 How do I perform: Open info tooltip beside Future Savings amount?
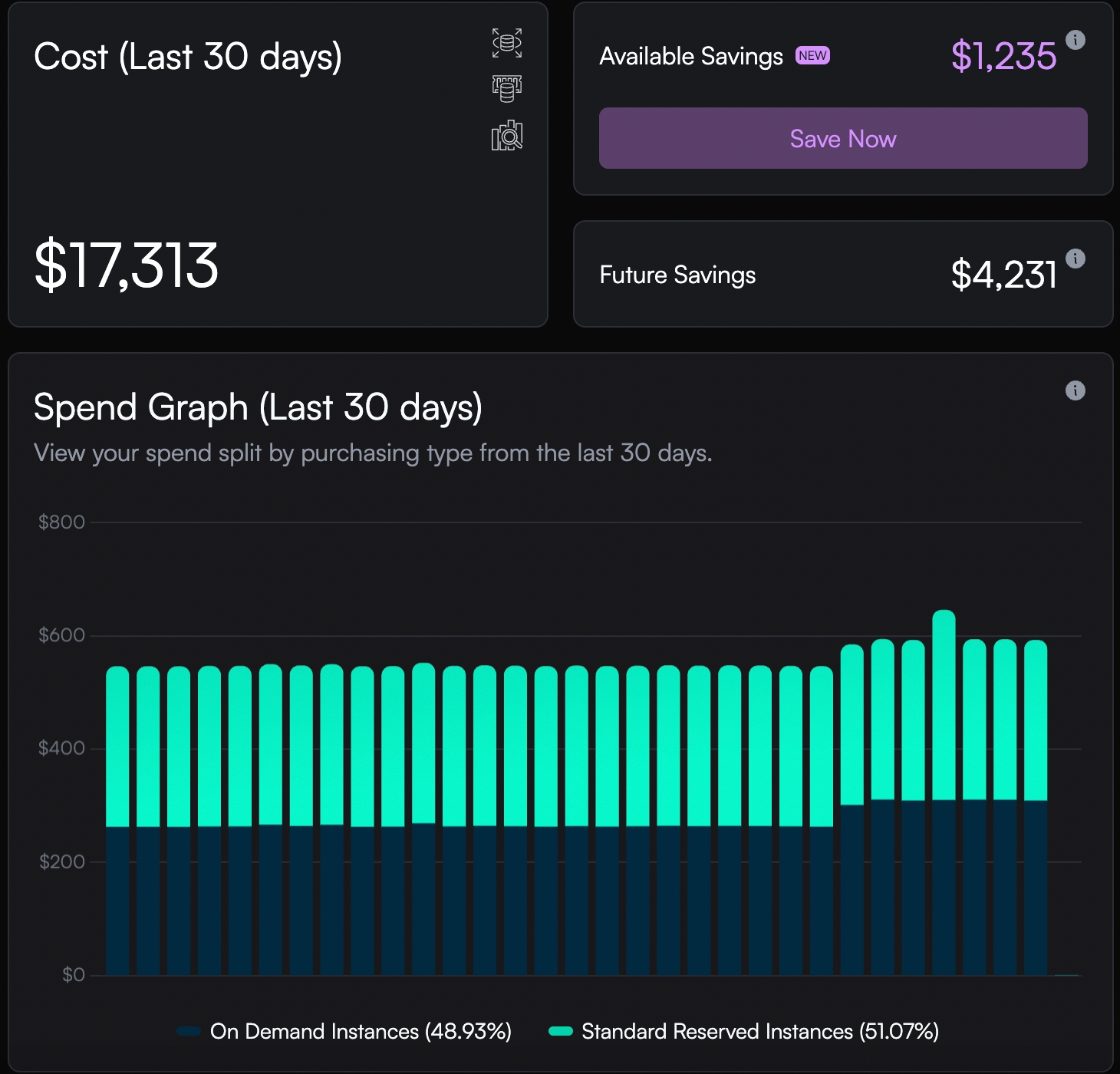[1076, 259]
